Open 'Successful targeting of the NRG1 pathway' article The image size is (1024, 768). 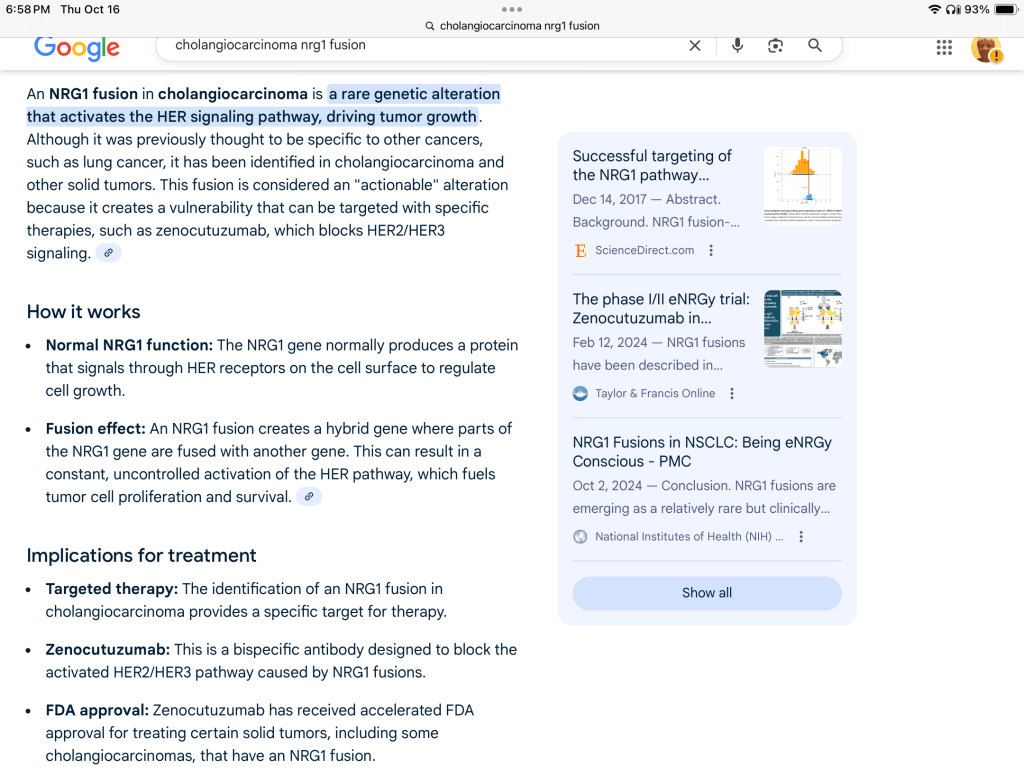652,165
